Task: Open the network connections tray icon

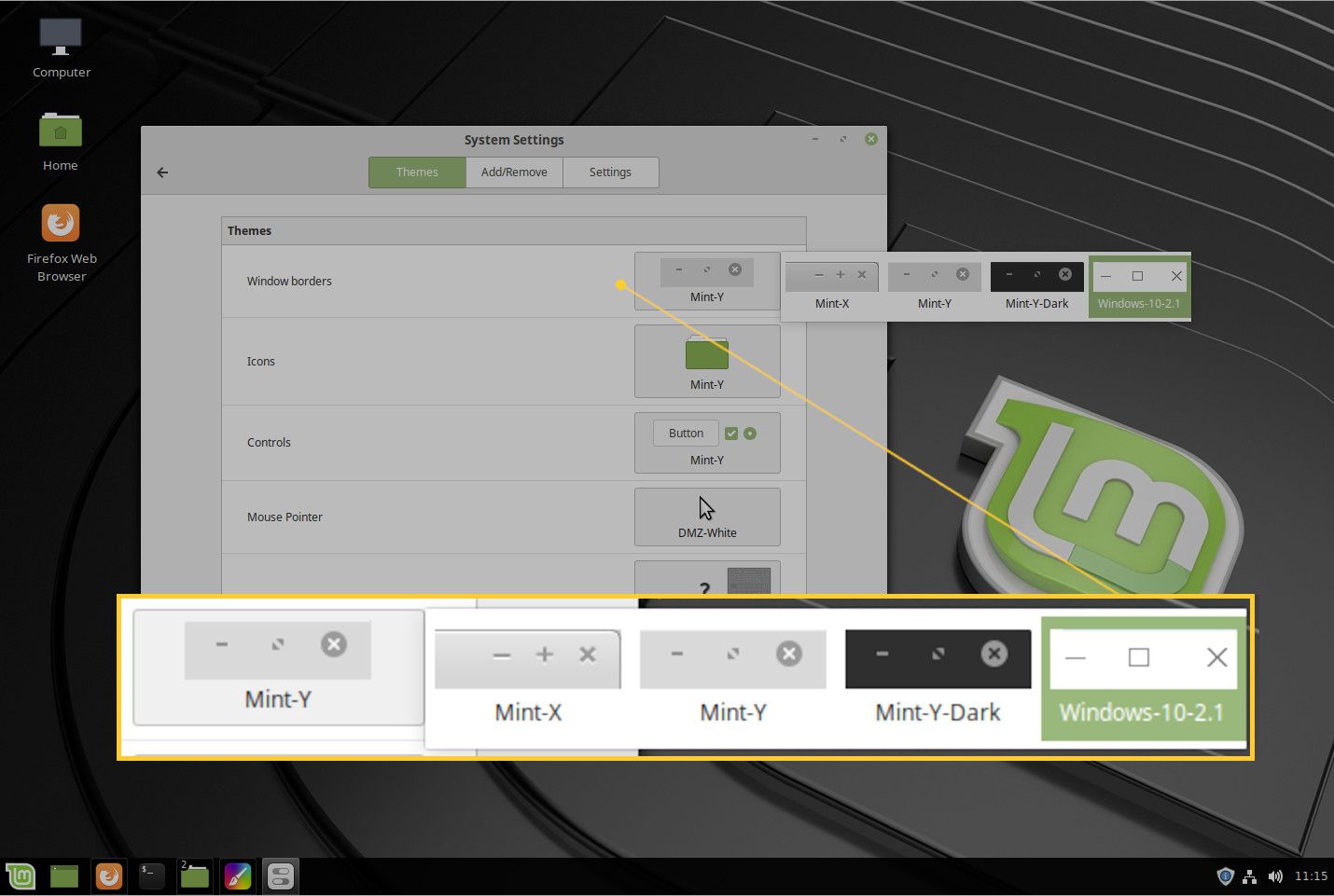Action: (1250, 876)
